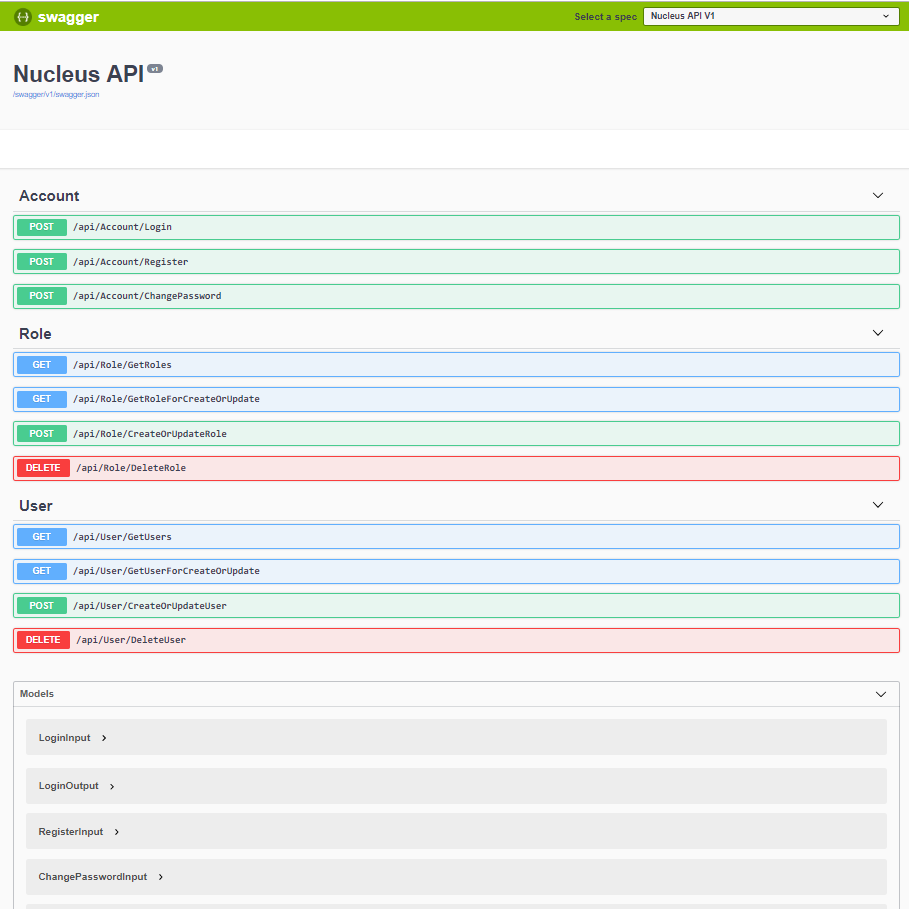Collapse the Models section chevron
The height and width of the screenshot is (909, 909).
pyautogui.click(x=881, y=694)
